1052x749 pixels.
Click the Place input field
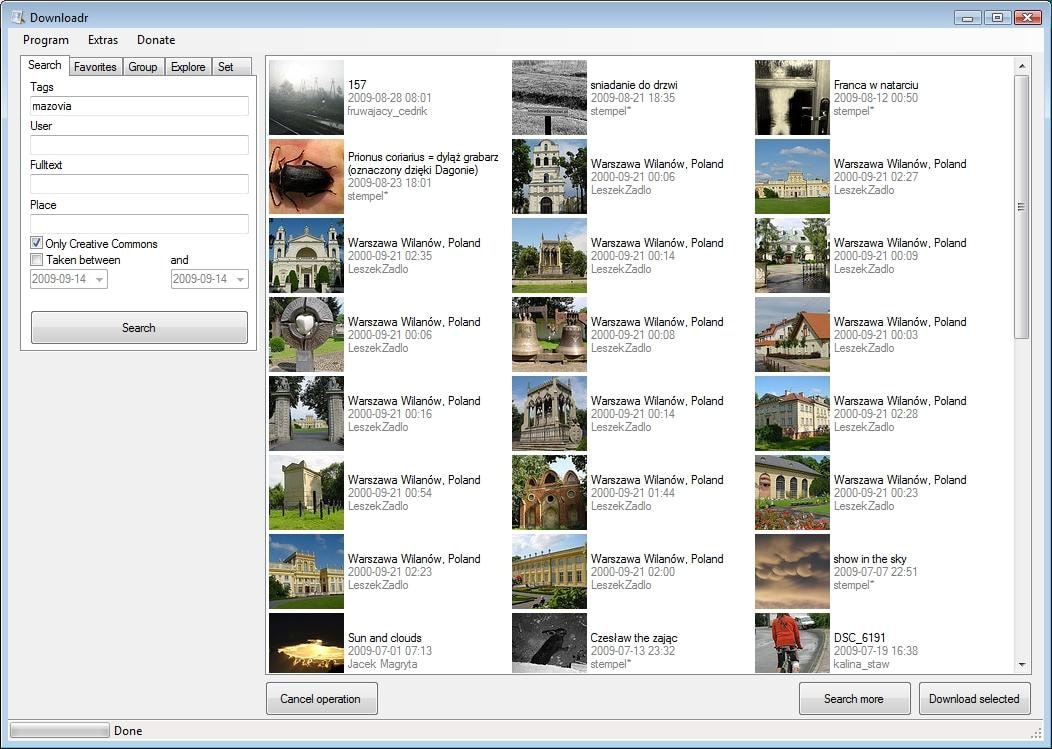tap(139, 223)
